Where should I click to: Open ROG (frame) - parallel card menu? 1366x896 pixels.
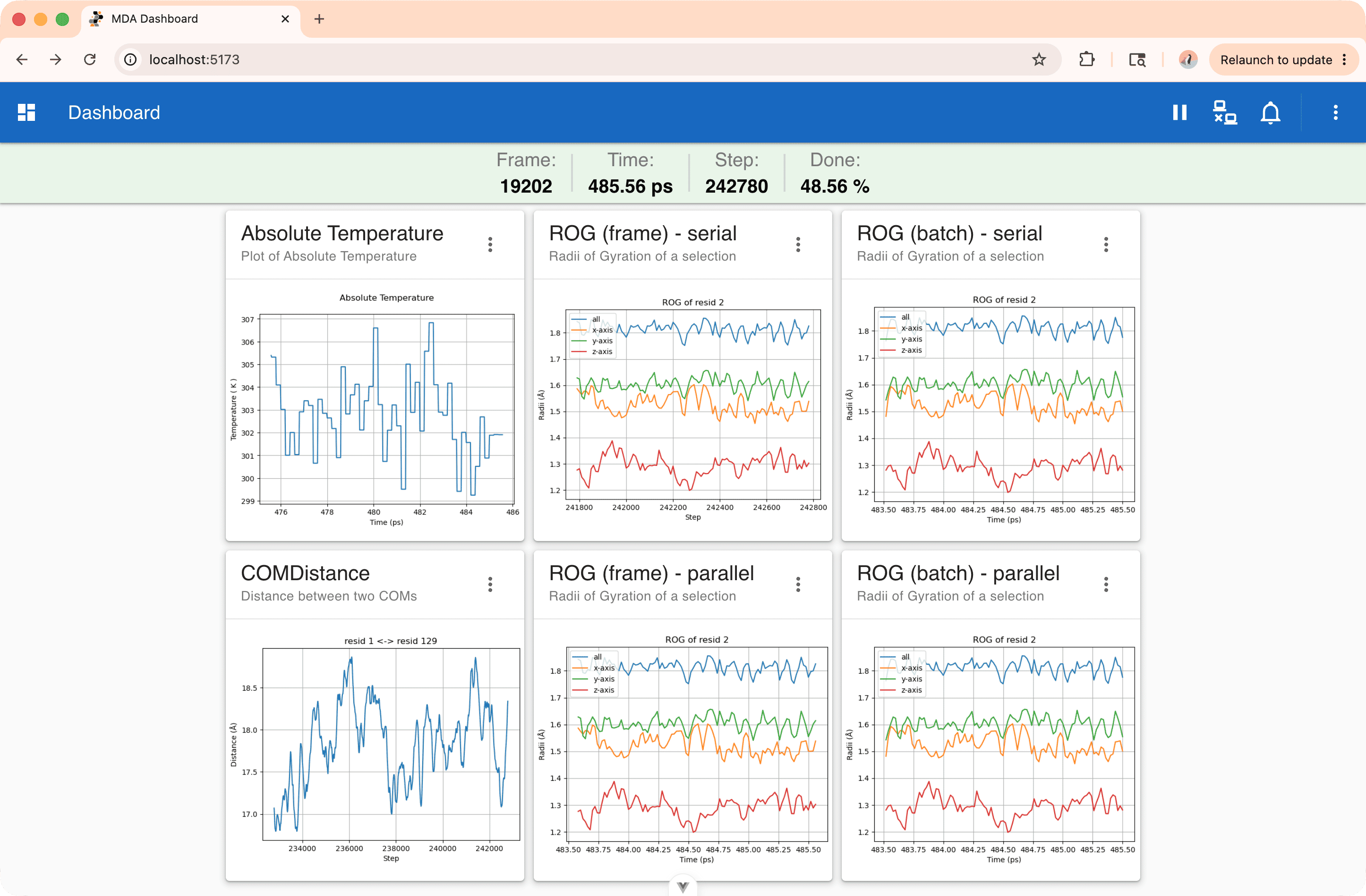pyautogui.click(x=798, y=584)
